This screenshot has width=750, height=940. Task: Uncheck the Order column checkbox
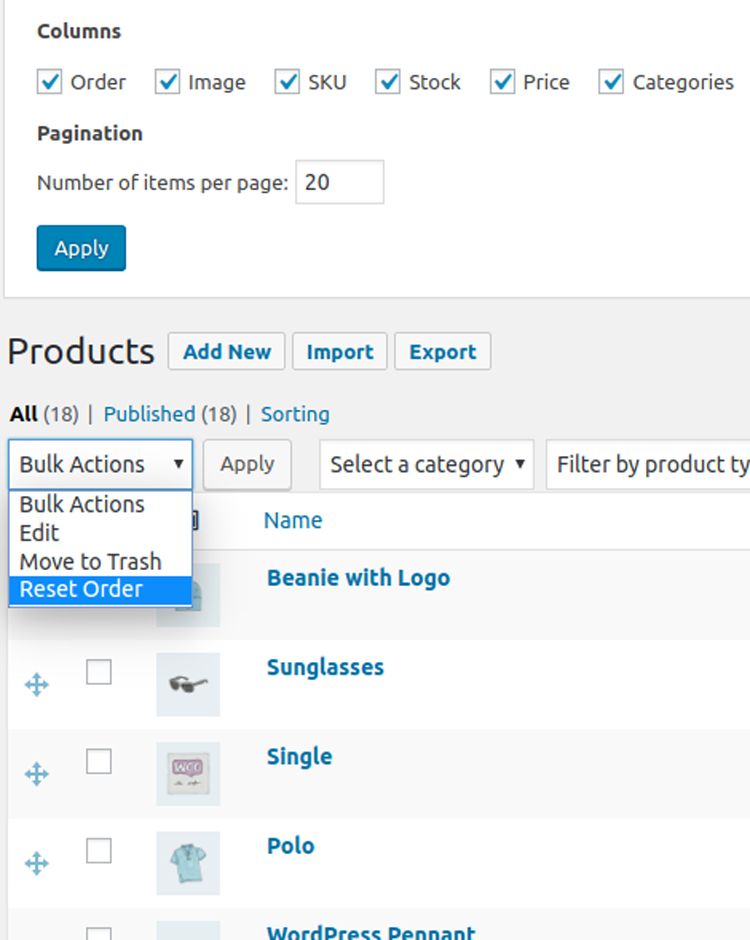49,82
